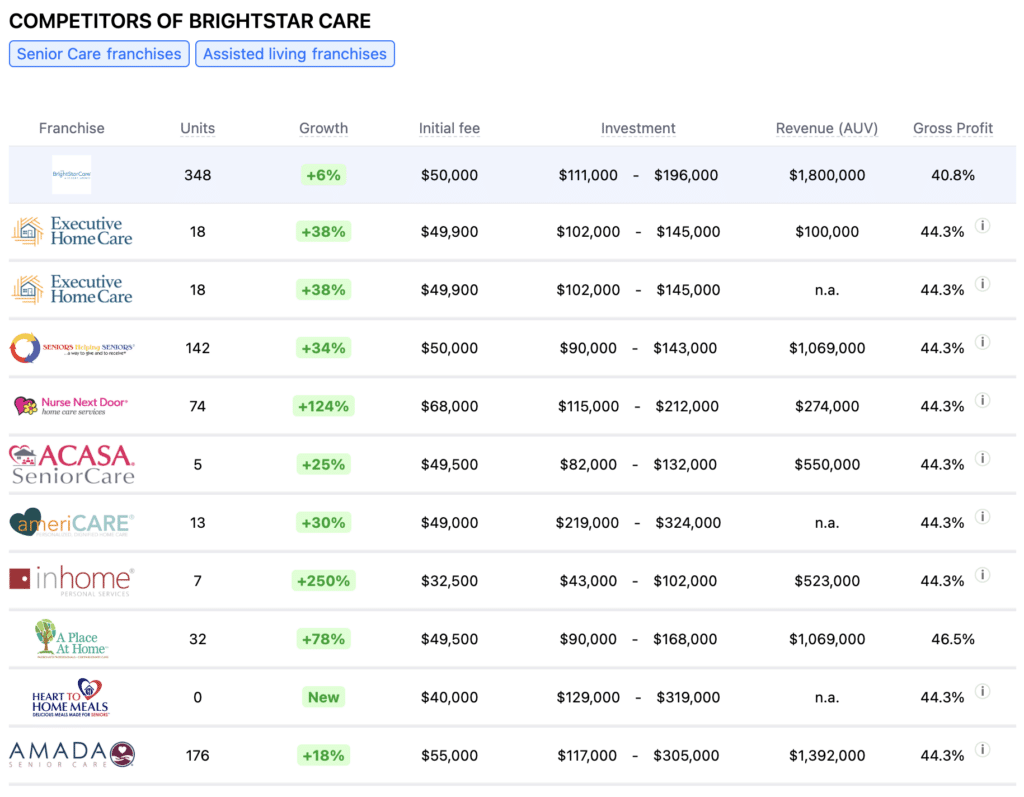Click info icon in Seniors Helping Seniors row

[982, 342]
